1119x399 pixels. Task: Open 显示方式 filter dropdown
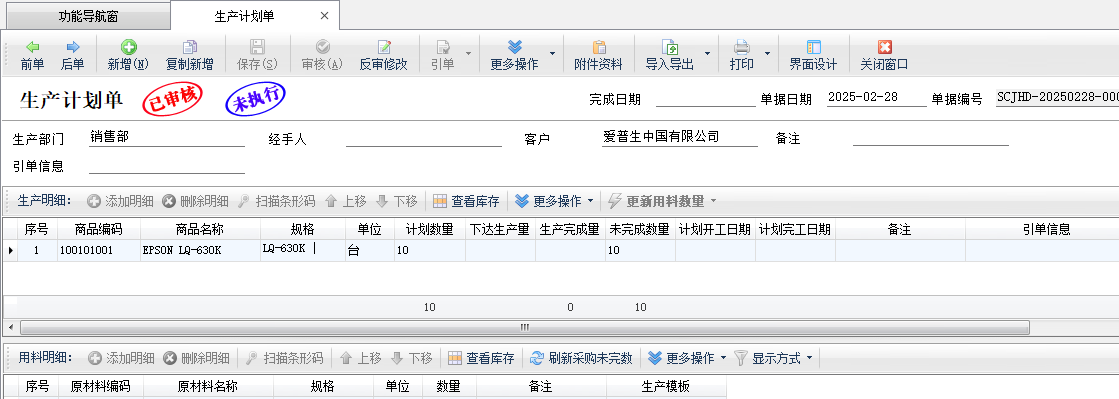[x=774, y=358]
